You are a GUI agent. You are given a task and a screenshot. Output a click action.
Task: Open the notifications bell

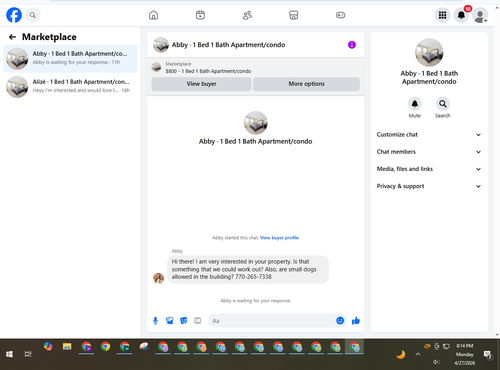pos(461,15)
